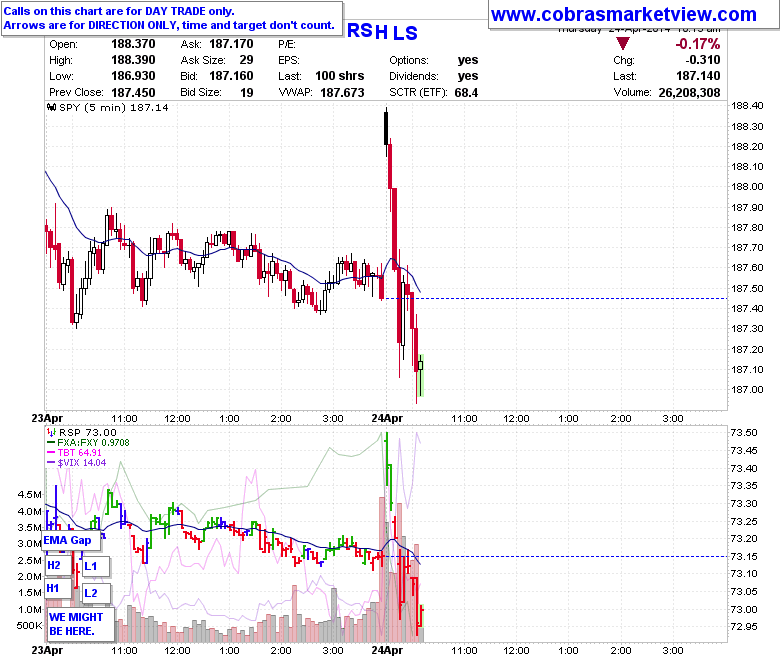Click the Options 'yes' value
780x659 pixels.
(x=468, y=60)
